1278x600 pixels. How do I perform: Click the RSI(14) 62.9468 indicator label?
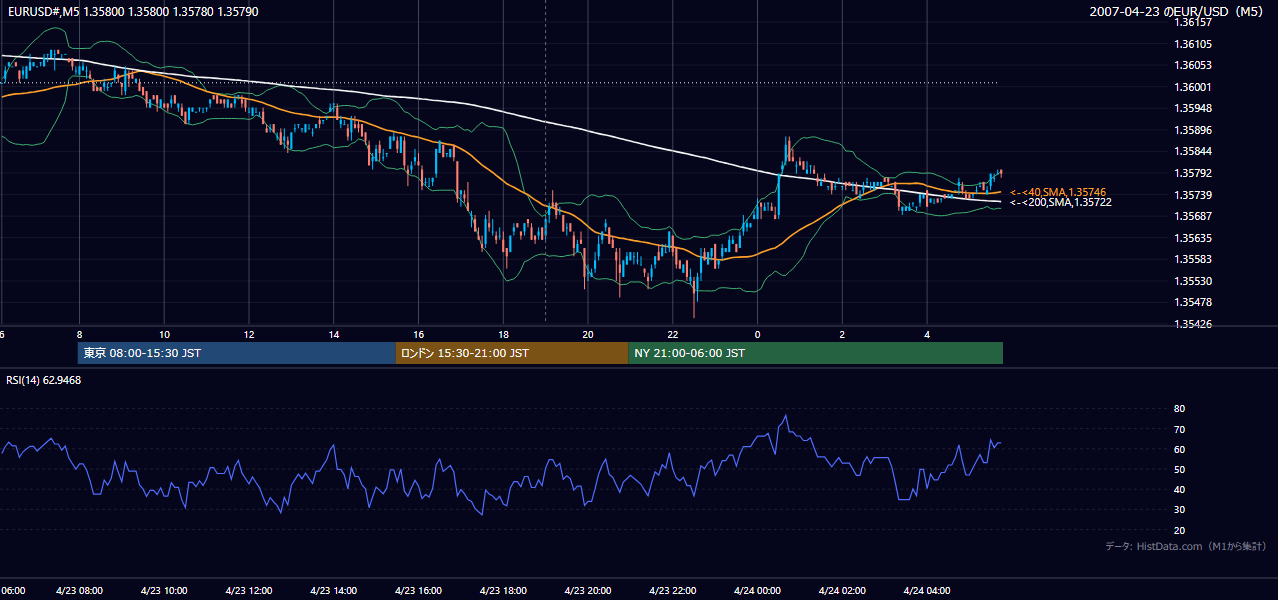coord(44,380)
